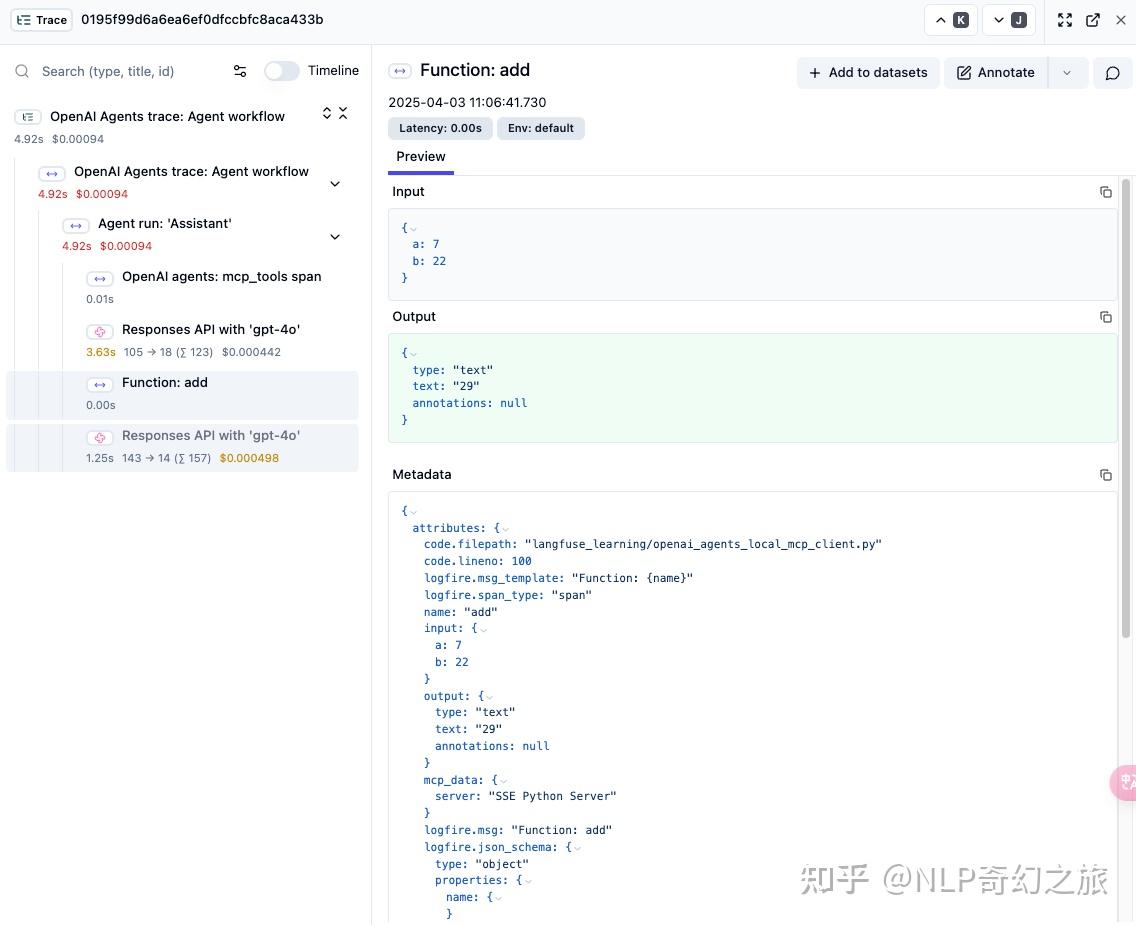Click the Add to datasets button
1136x925 pixels.
(x=867, y=72)
